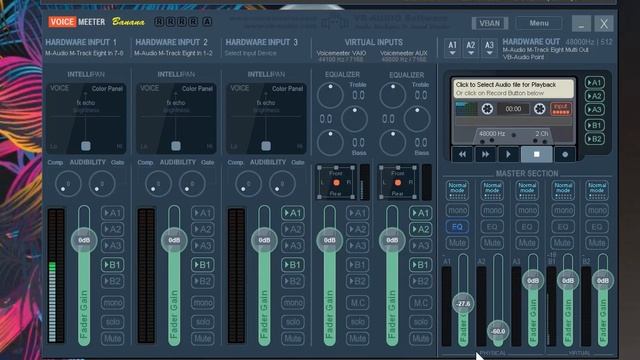Toggle B2 routing on Hardware Input 3
640x360 pixels.
coord(292,281)
